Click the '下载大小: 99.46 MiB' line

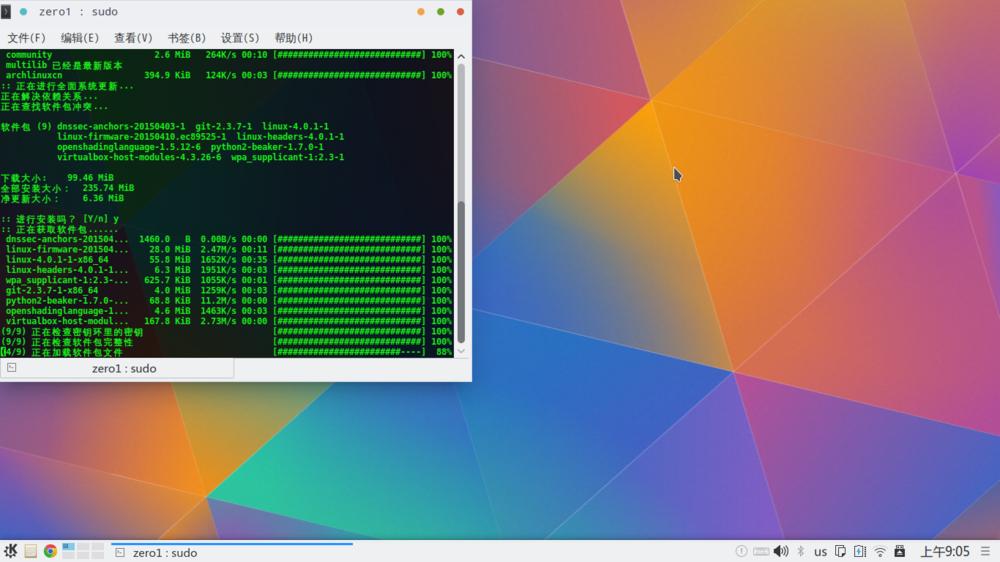tap(57, 178)
